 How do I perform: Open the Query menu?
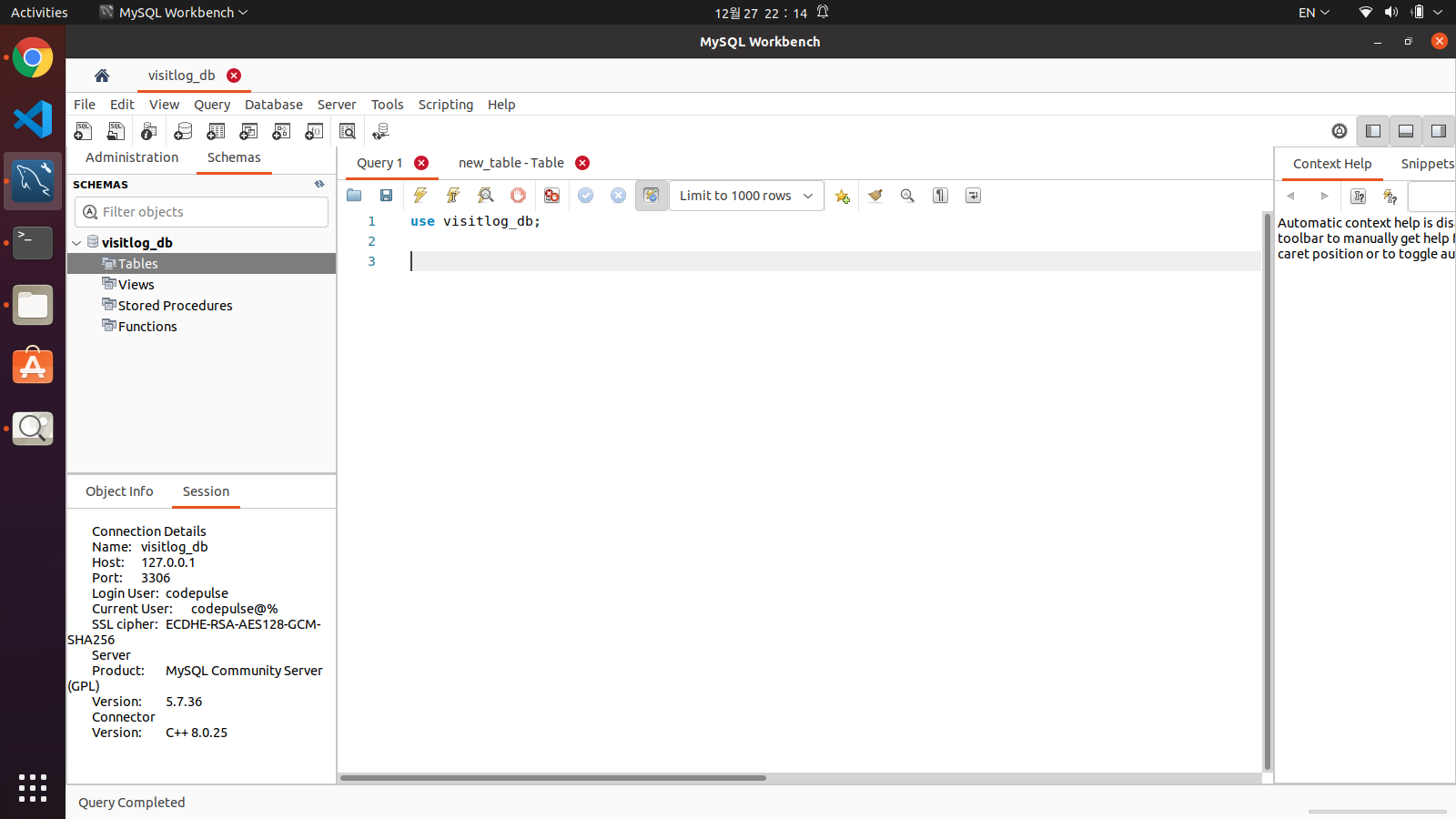212,105
